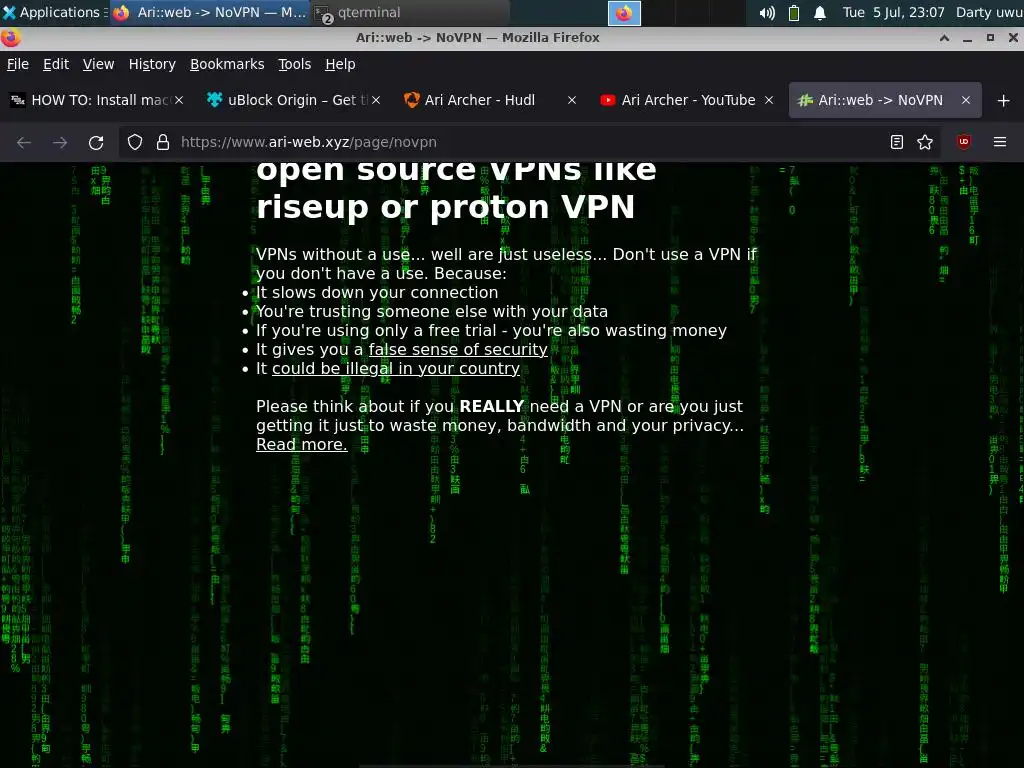Click the 'riseup or proton VPN' heading
This screenshot has width=1024, height=768.
click(445, 207)
